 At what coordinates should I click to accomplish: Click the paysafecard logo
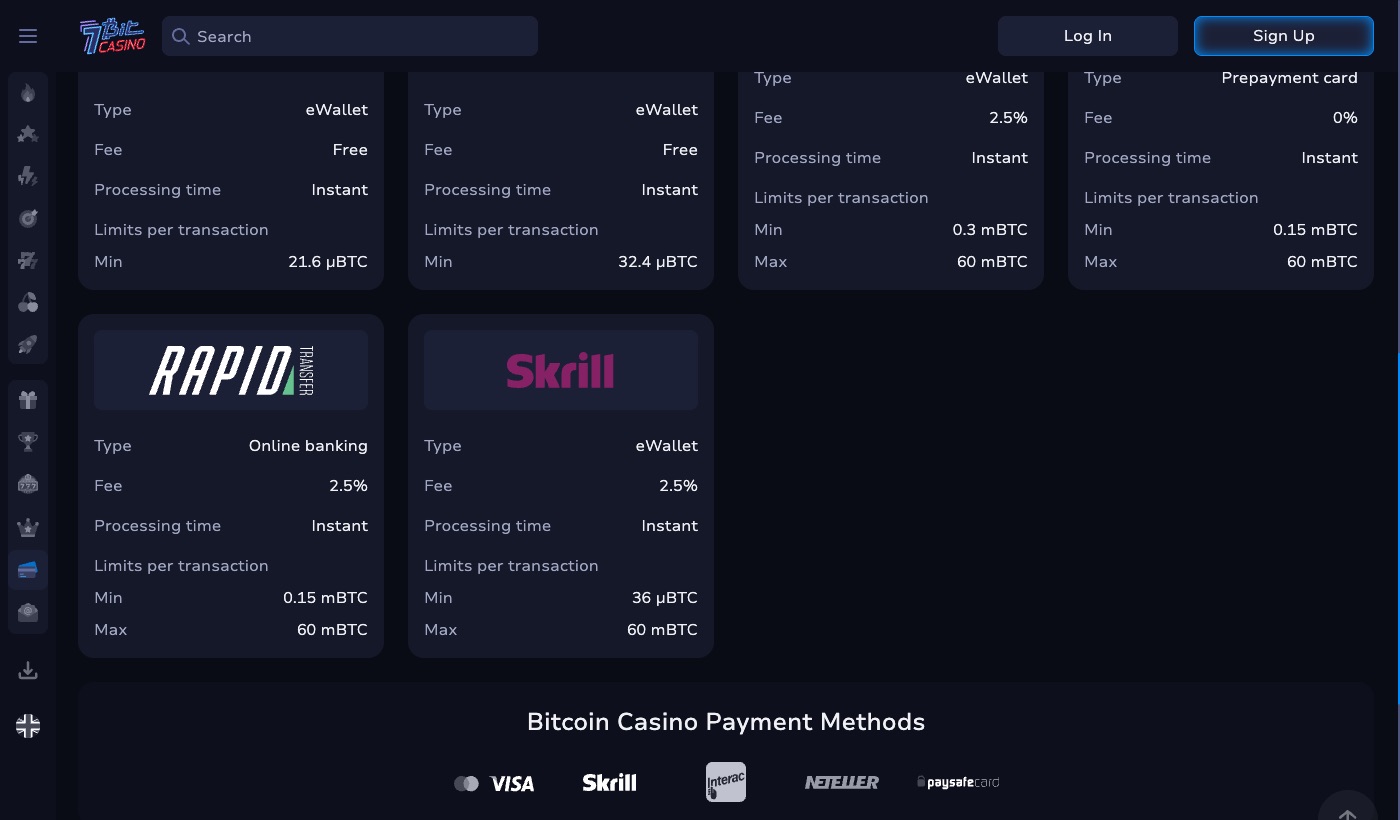click(958, 782)
